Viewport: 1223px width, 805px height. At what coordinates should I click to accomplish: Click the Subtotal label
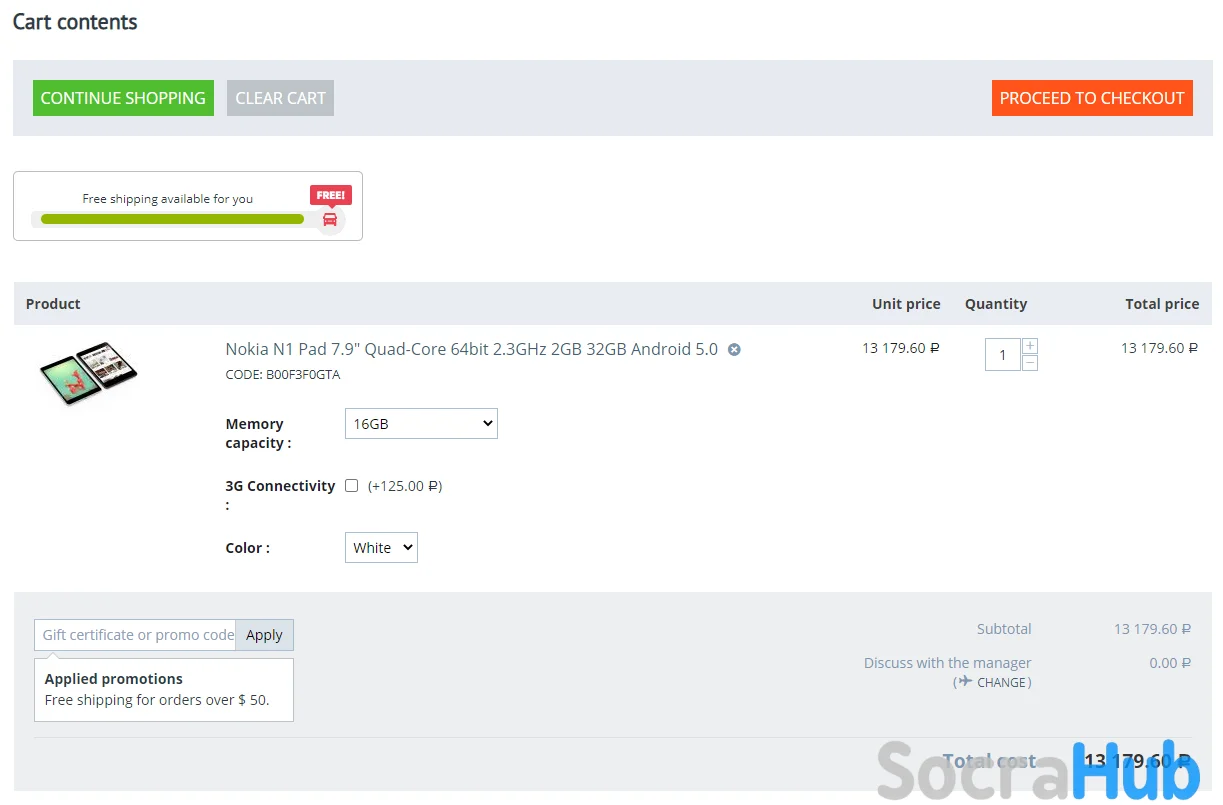click(1004, 629)
